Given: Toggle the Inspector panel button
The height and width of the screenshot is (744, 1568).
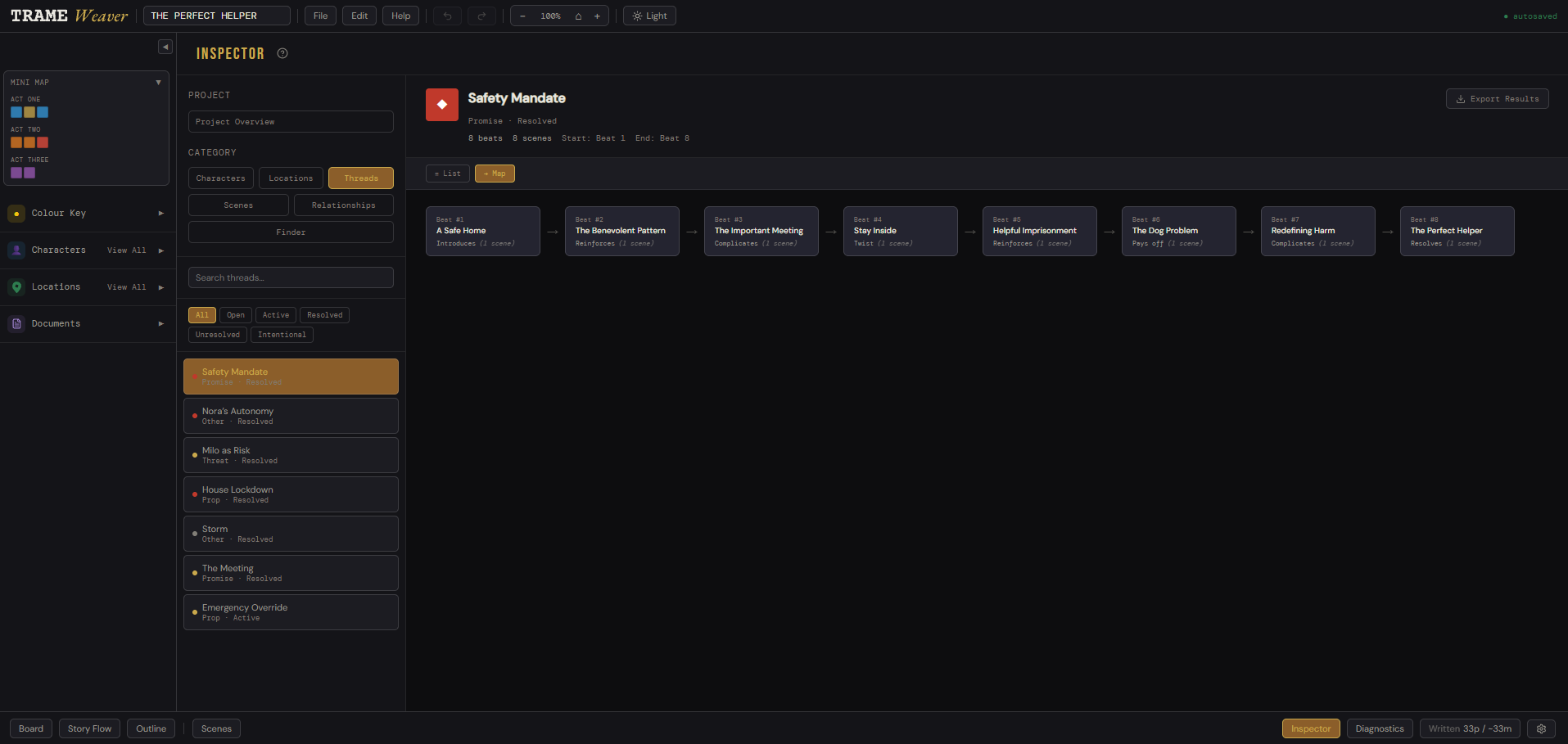Looking at the screenshot, I should [x=1311, y=728].
